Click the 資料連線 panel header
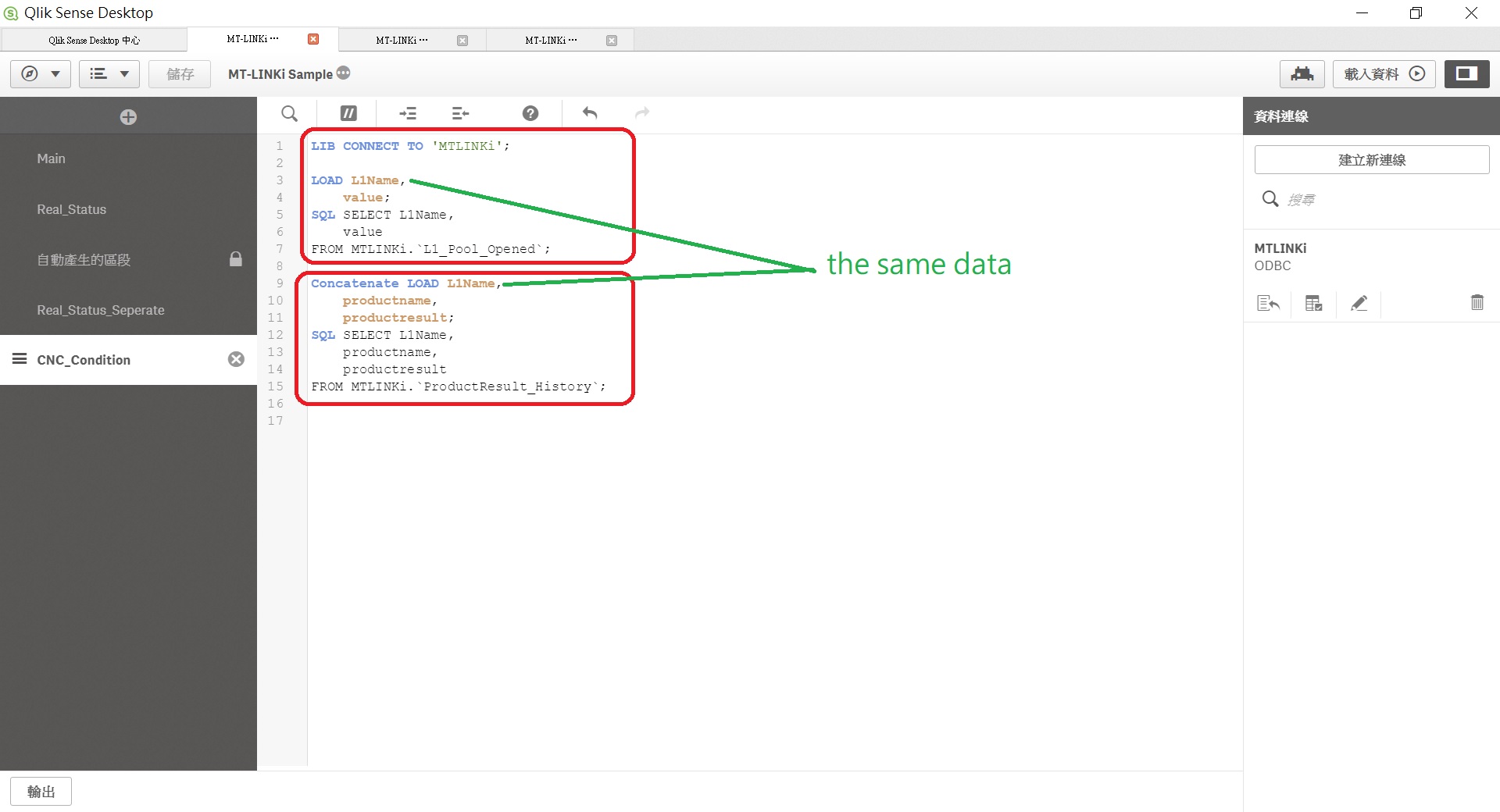This screenshot has width=1500, height=812. [1371, 116]
